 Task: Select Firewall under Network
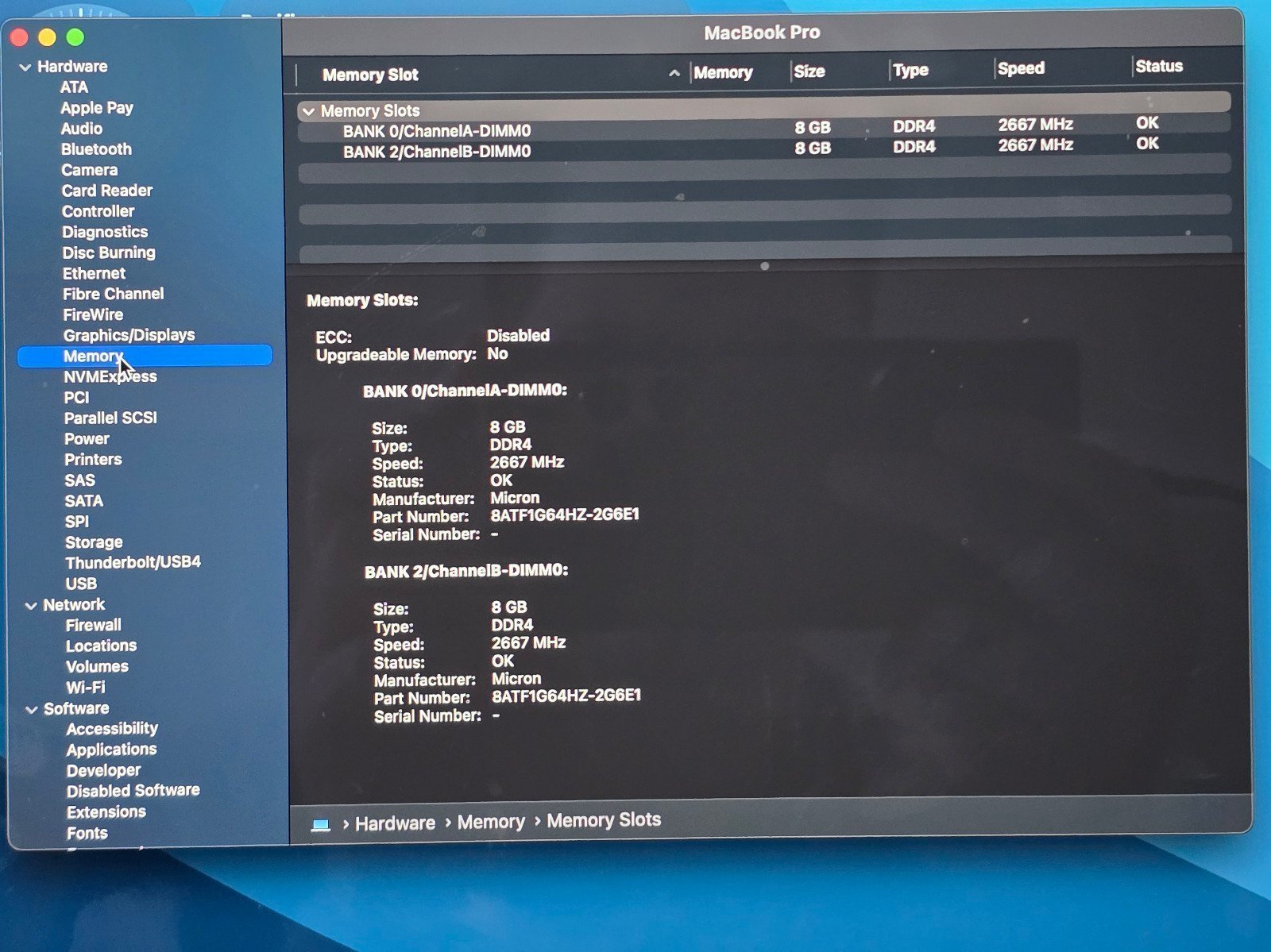tap(93, 625)
